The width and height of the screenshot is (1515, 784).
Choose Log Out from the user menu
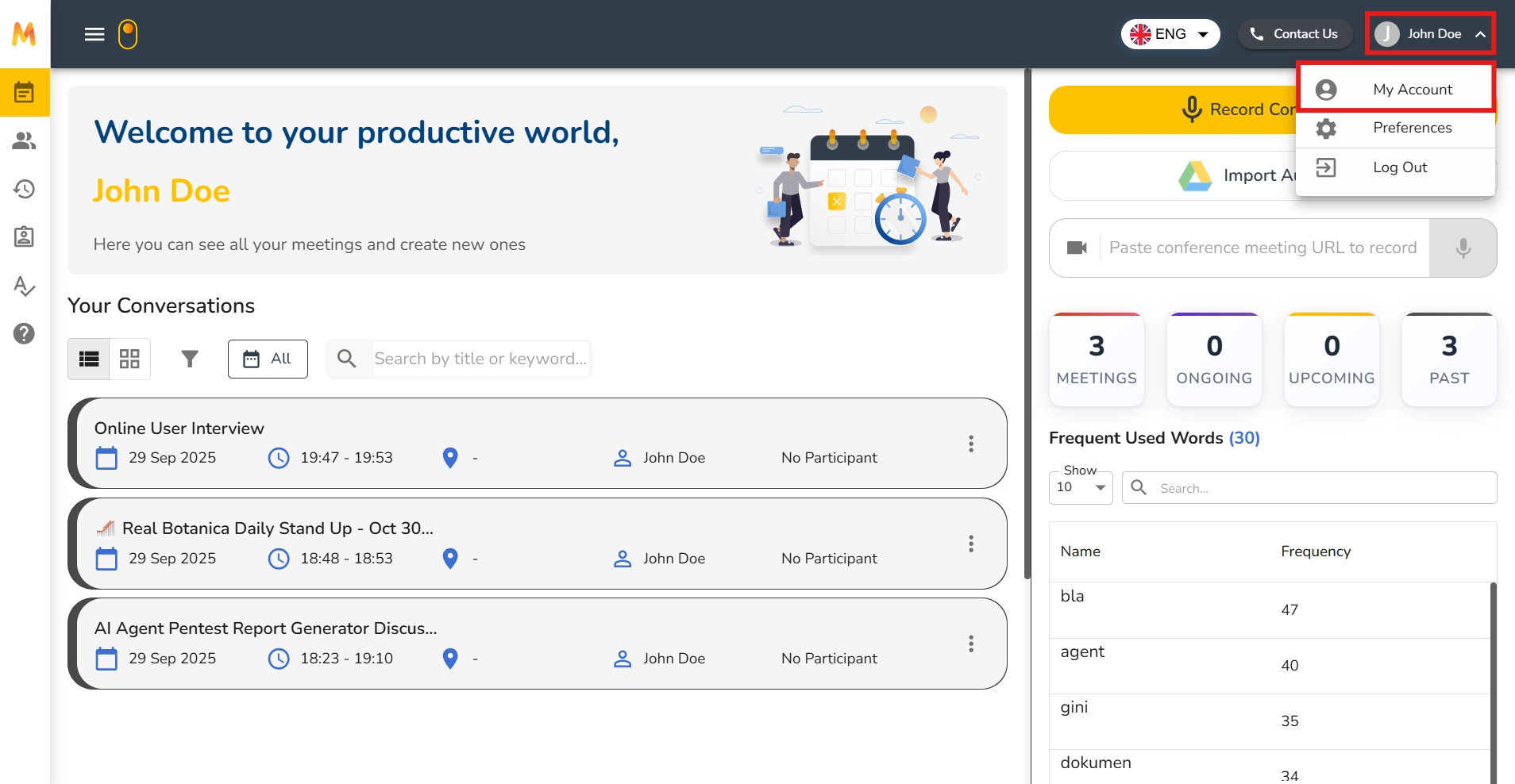pyautogui.click(x=1399, y=167)
